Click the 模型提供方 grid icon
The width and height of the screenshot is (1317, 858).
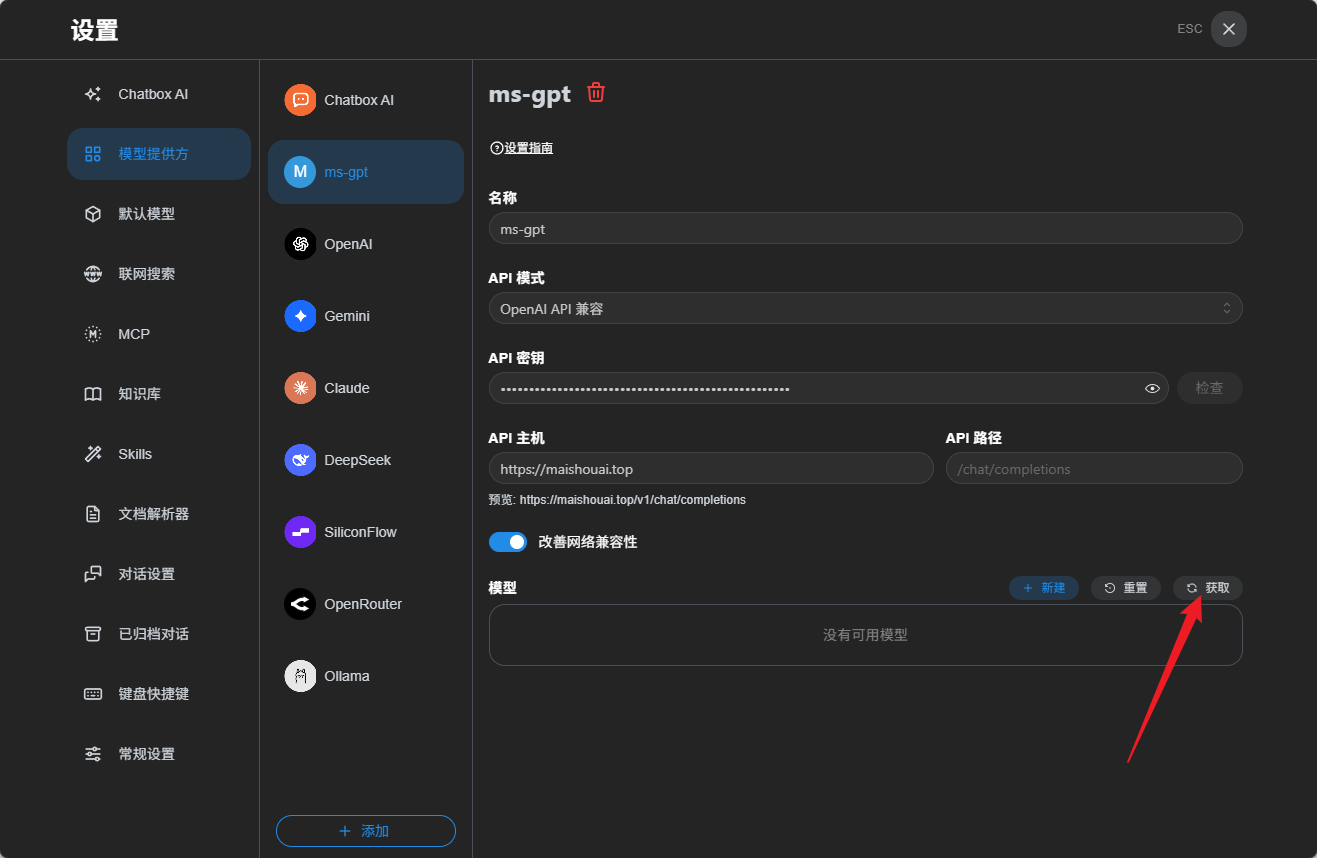point(93,154)
